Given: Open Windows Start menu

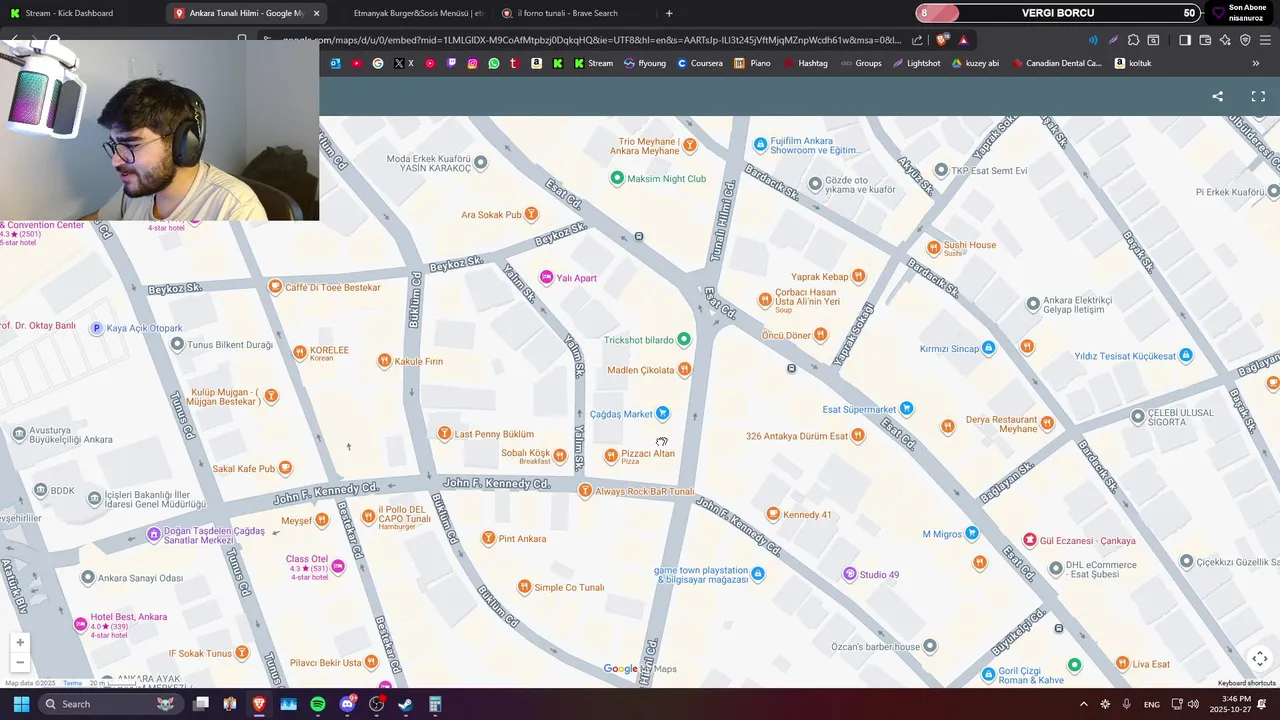Looking at the screenshot, I should coord(21,704).
